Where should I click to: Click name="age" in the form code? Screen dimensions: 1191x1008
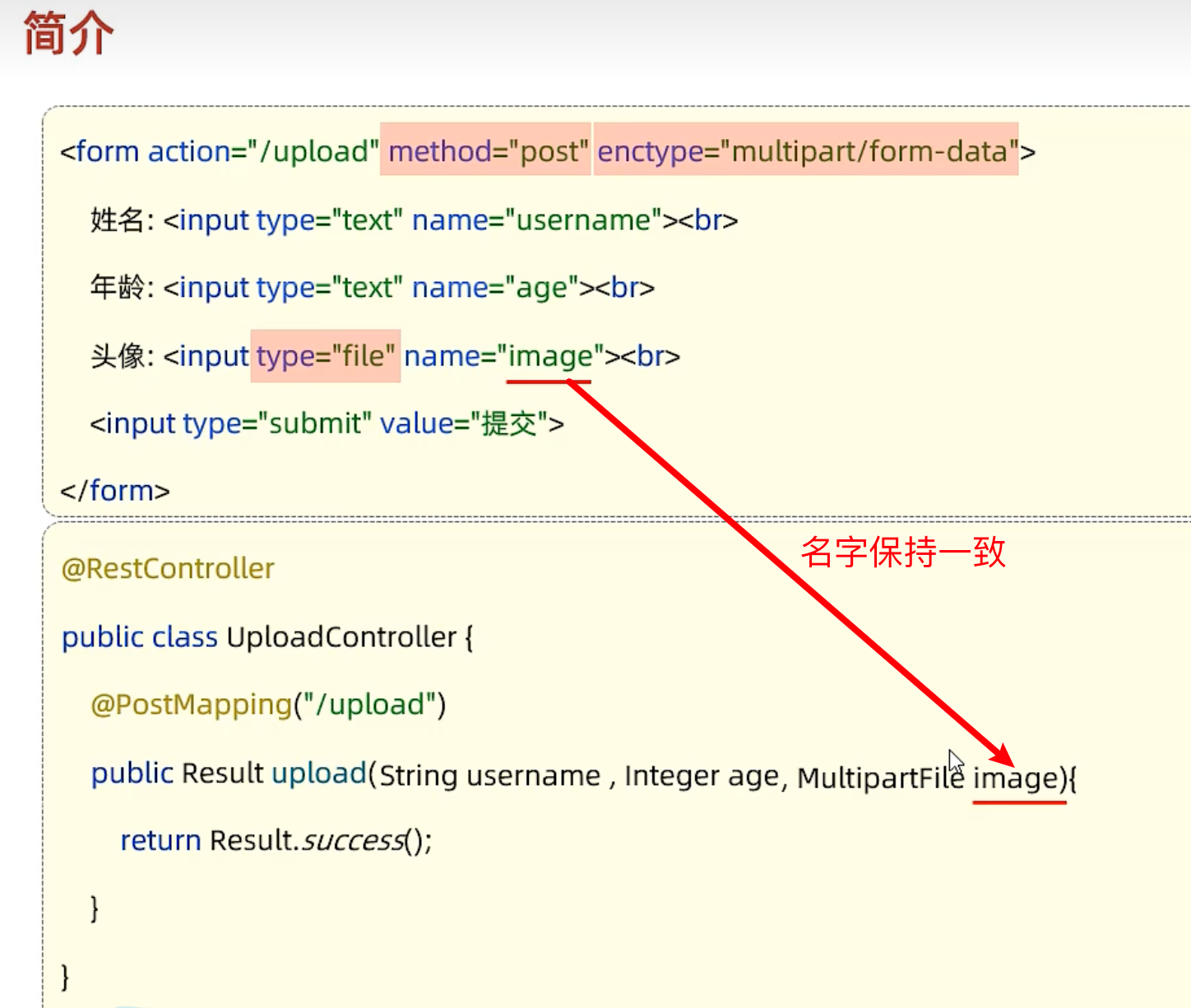[x=495, y=289]
